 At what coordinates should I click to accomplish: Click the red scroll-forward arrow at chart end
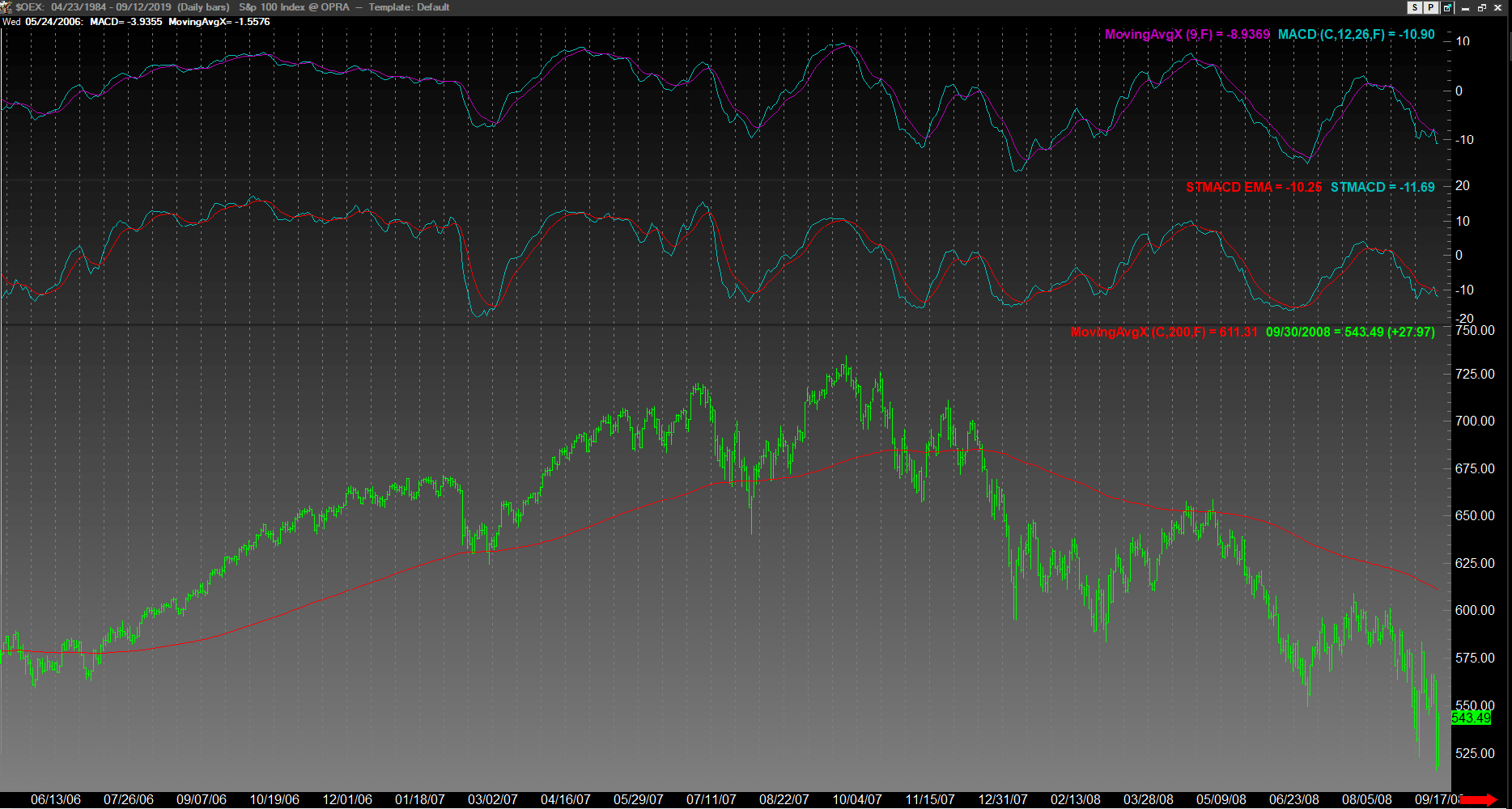point(1480,799)
